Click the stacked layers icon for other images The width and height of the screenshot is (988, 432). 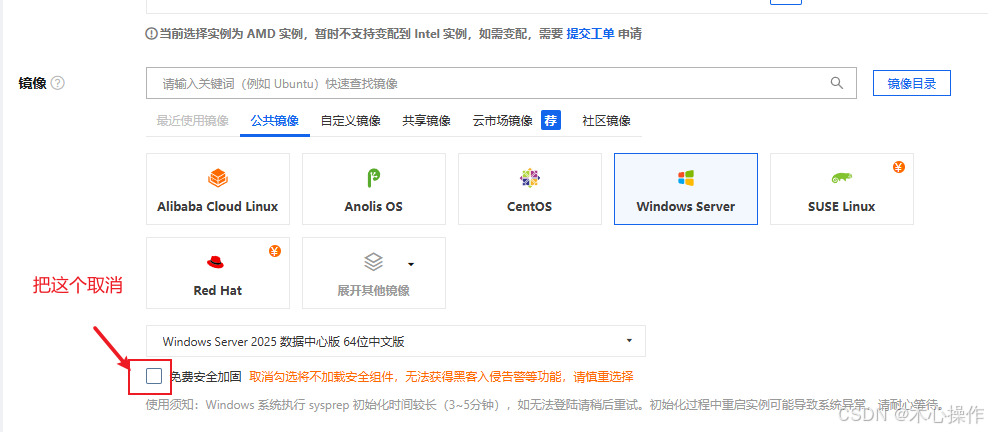tap(374, 262)
